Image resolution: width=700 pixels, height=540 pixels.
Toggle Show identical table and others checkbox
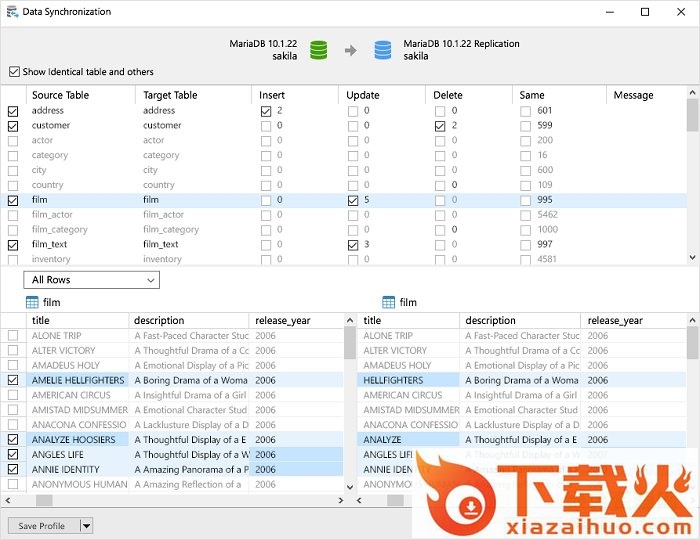pyautogui.click(x=14, y=71)
